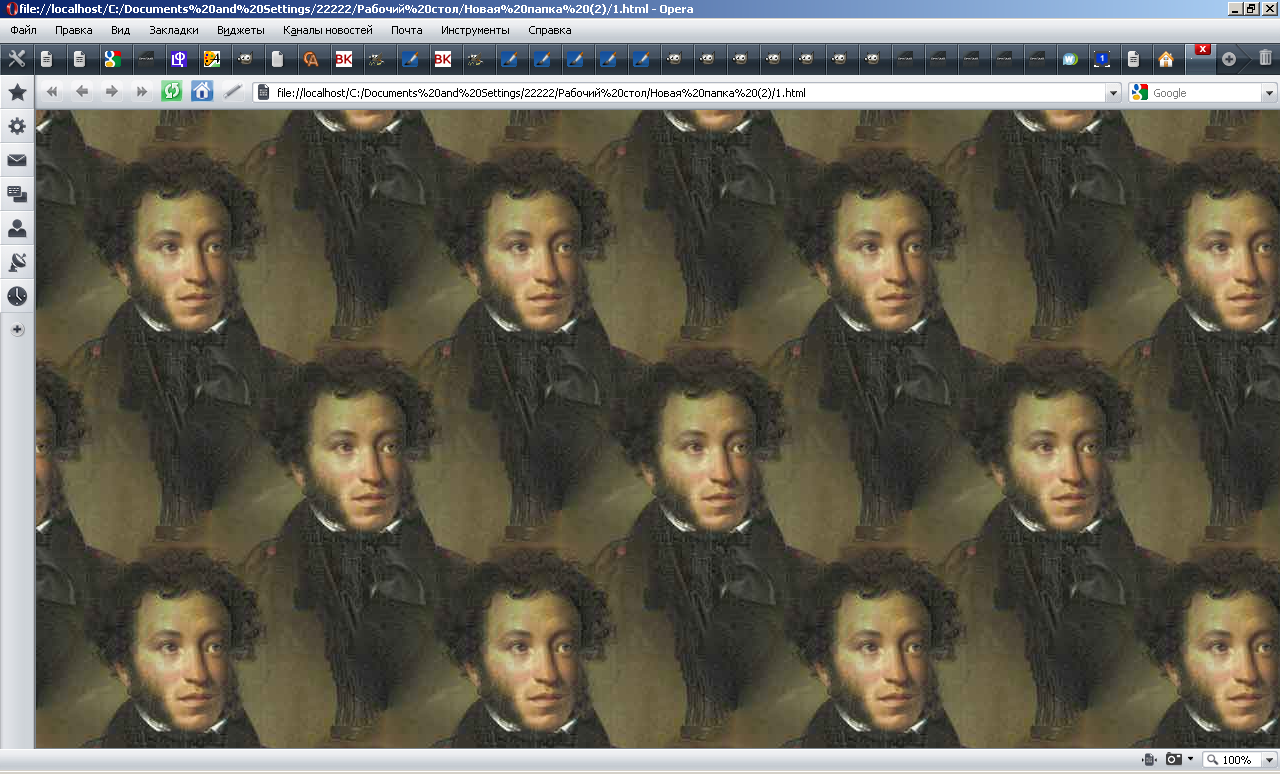Restore down the Opera window
The width and height of the screenshot is (1280, 774).
click(x=1251, y=9)
